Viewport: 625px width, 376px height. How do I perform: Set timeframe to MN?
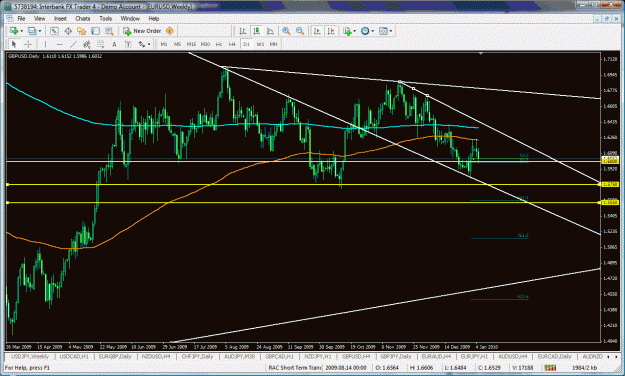coord(273,44)
